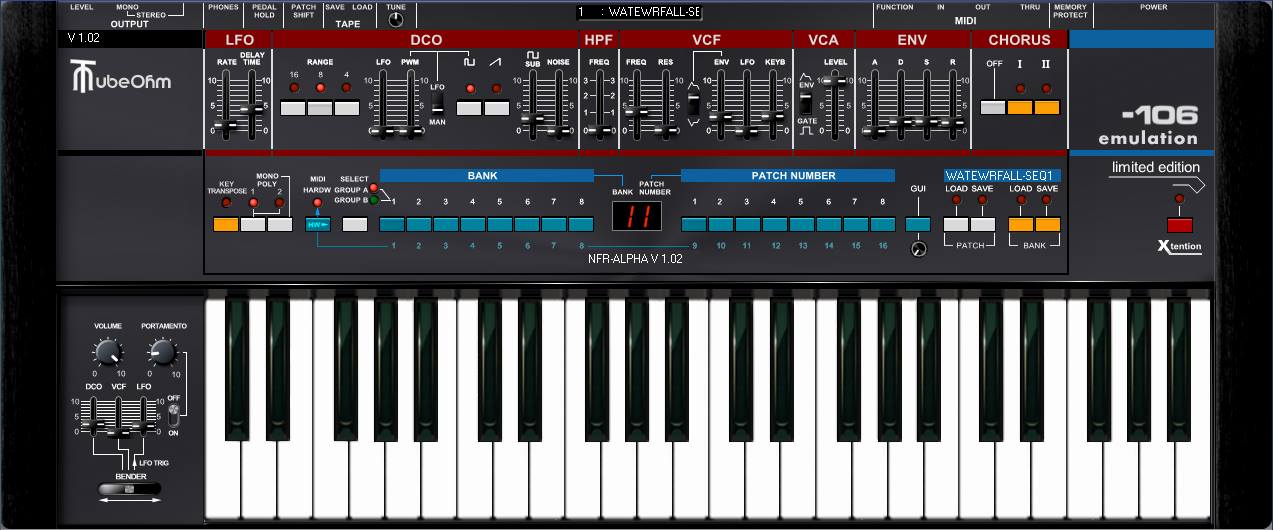This screenshot has height=530, width=1273.
Task: Click the orange Key Transpose button
Action: tap(226, 225)
